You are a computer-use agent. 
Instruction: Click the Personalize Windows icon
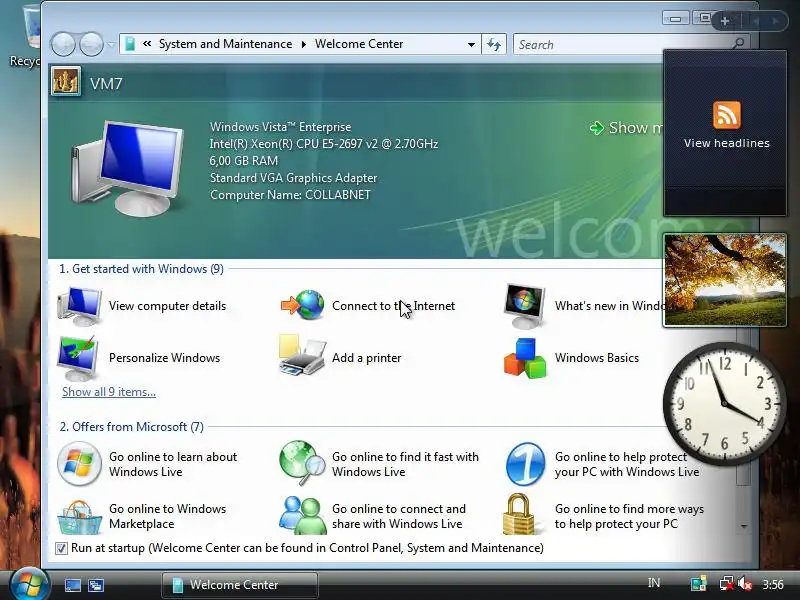point(78,358)
